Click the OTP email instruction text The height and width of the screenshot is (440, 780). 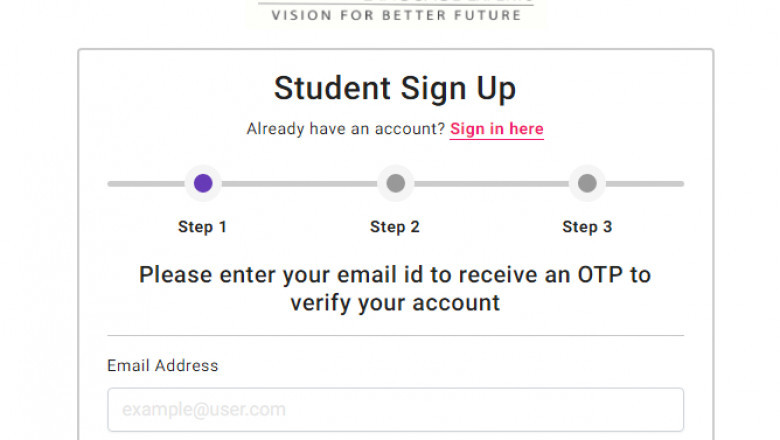coord(395,288)
